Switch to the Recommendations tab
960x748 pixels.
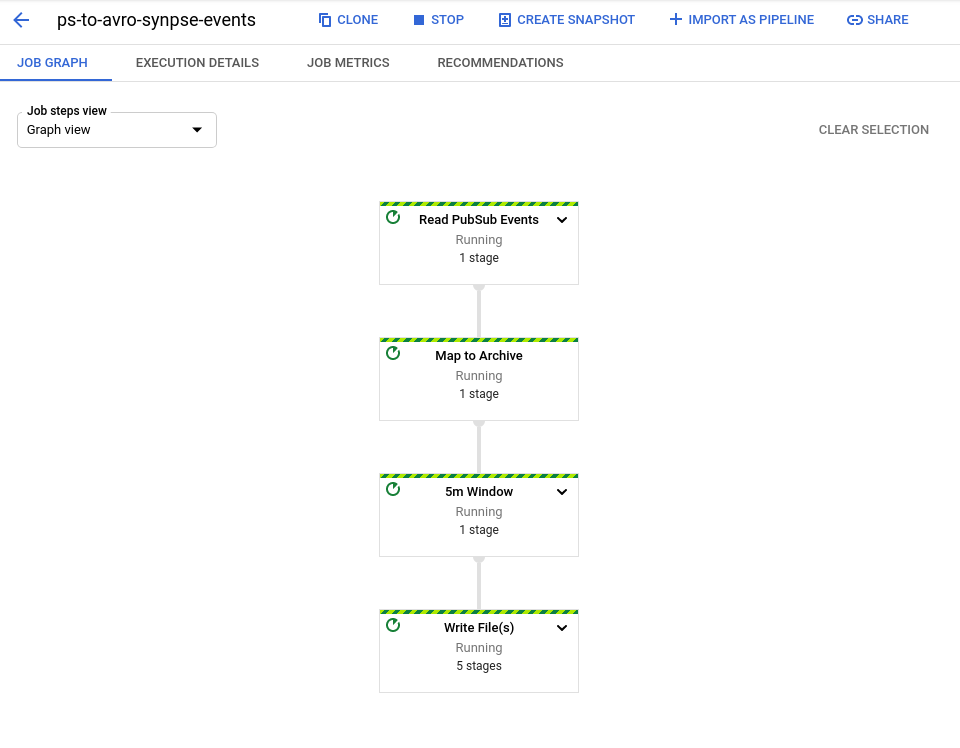pos(500,62)
